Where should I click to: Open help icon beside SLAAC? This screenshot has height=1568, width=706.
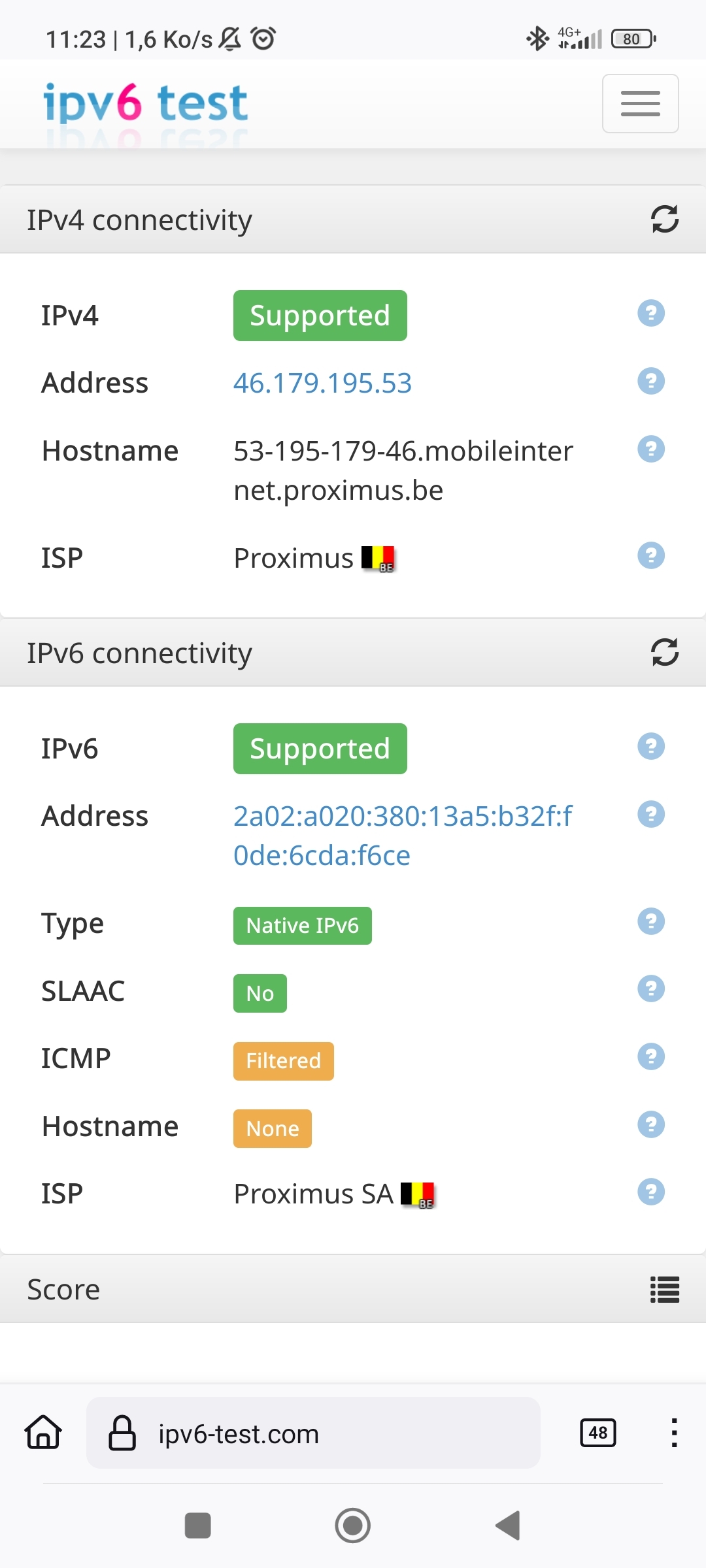coord(650,989)
